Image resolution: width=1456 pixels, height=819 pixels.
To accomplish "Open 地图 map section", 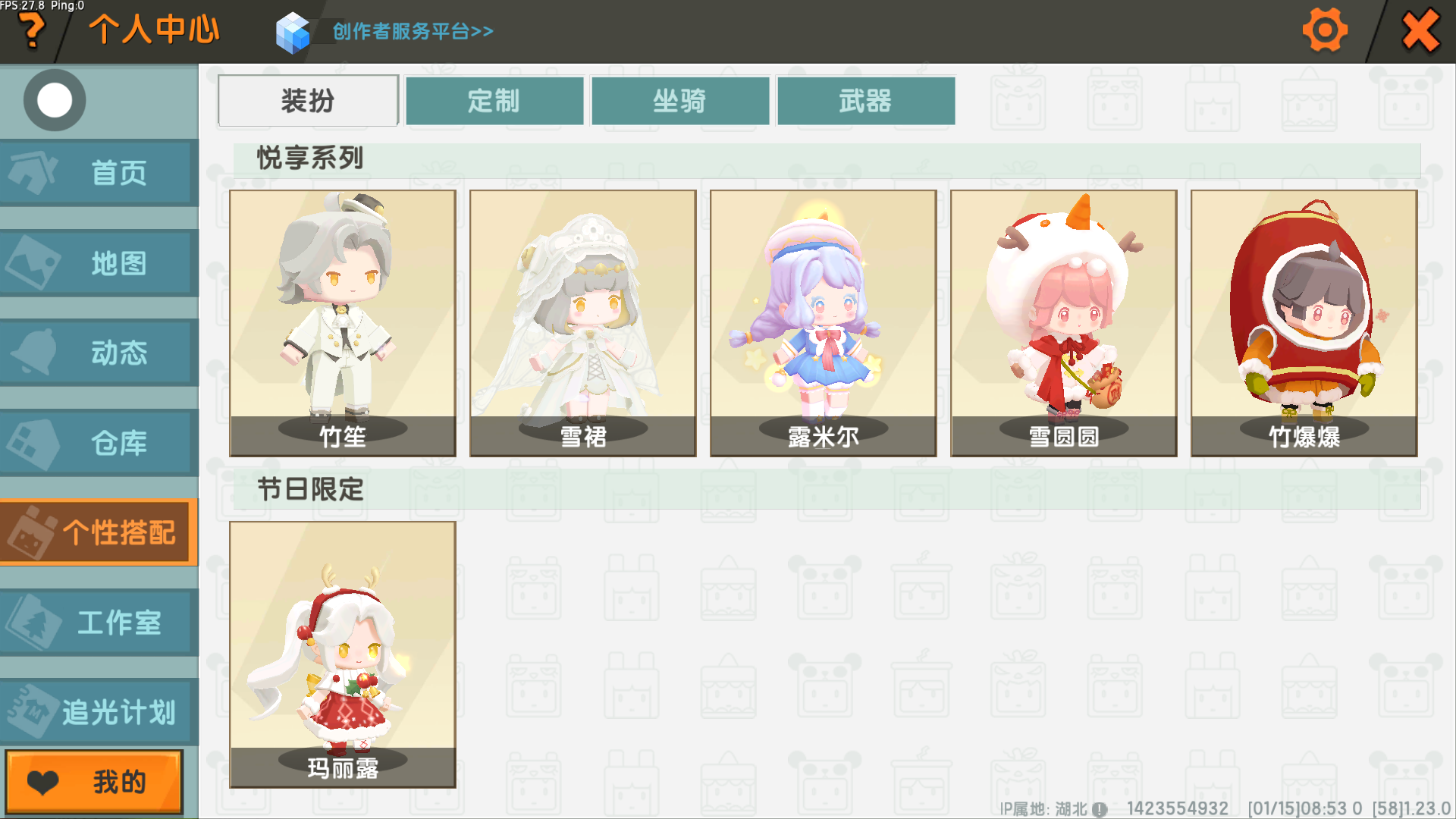I will tap(99, 263).
